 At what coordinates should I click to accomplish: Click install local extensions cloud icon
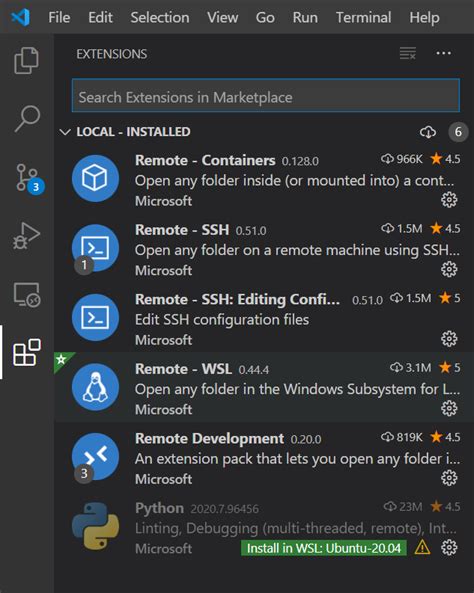tap(428, 132)
